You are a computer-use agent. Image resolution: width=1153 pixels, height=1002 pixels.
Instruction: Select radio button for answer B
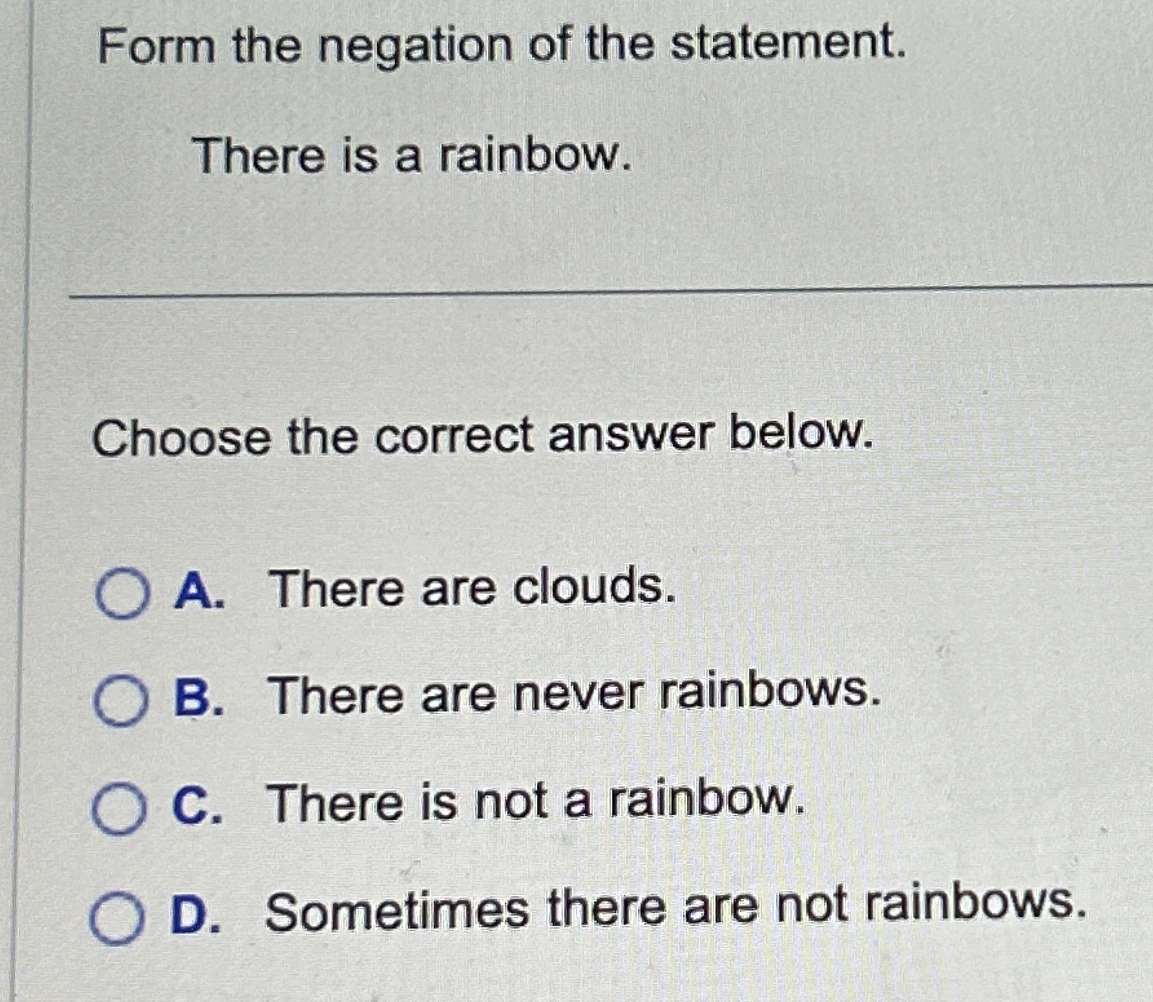click(121, 700)
